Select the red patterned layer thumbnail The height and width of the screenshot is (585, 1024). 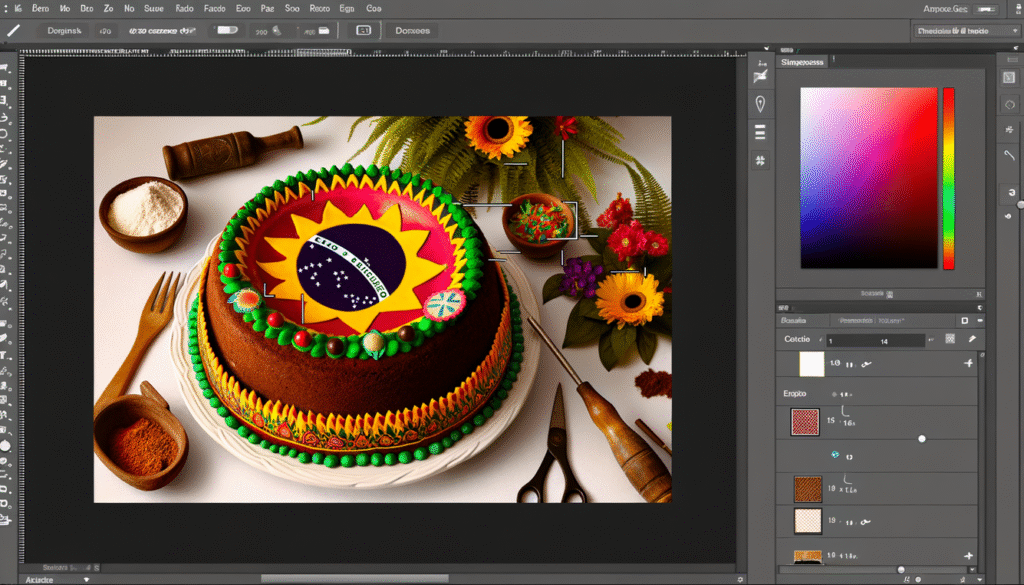tap(805, 422)
